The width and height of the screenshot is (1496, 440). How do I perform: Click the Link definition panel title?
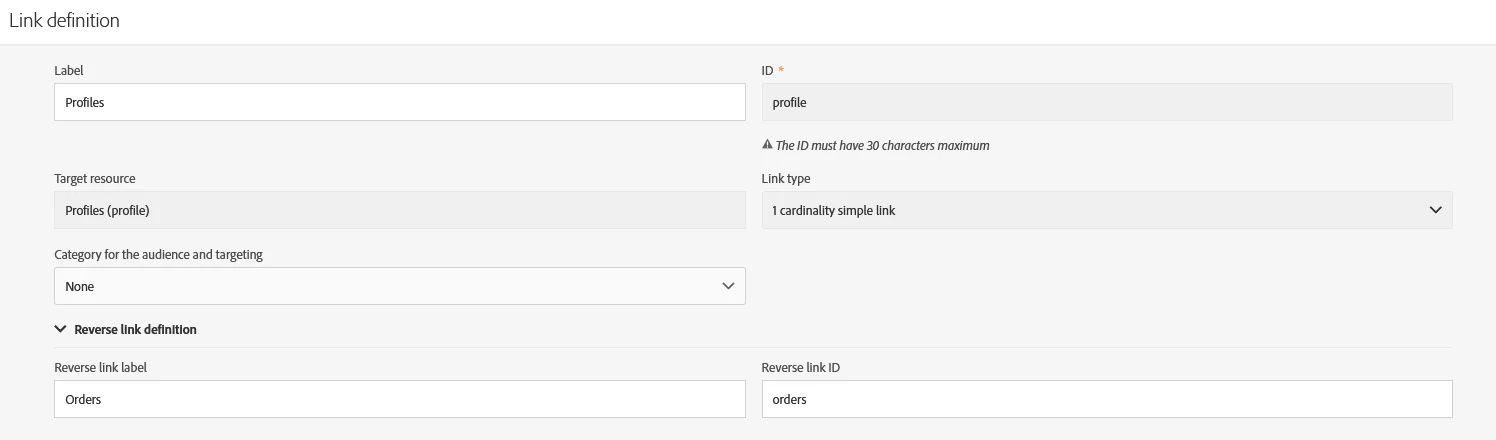click(x=64, y=20)
